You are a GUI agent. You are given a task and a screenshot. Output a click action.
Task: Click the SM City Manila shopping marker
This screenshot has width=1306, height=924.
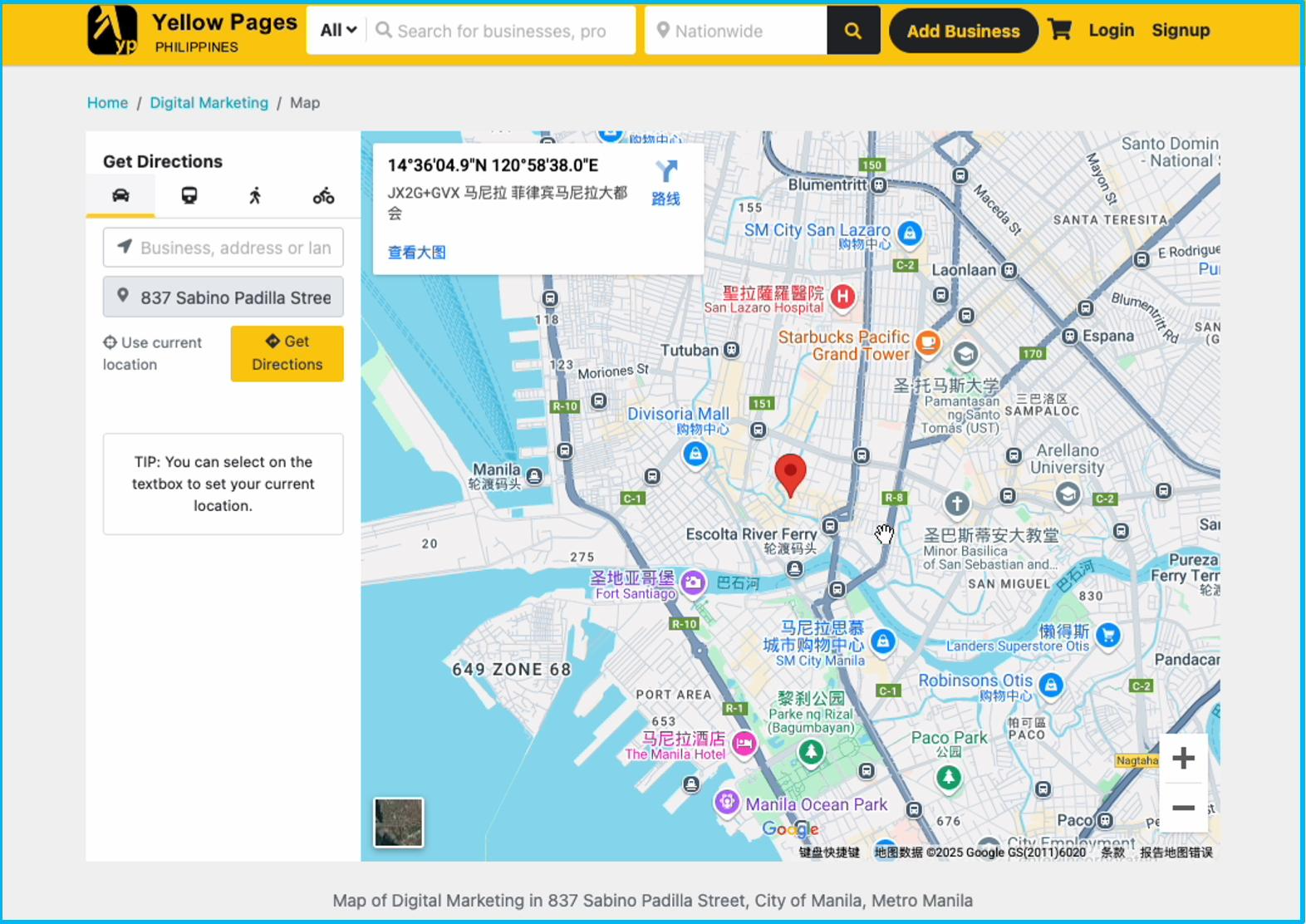coord(883,641)
